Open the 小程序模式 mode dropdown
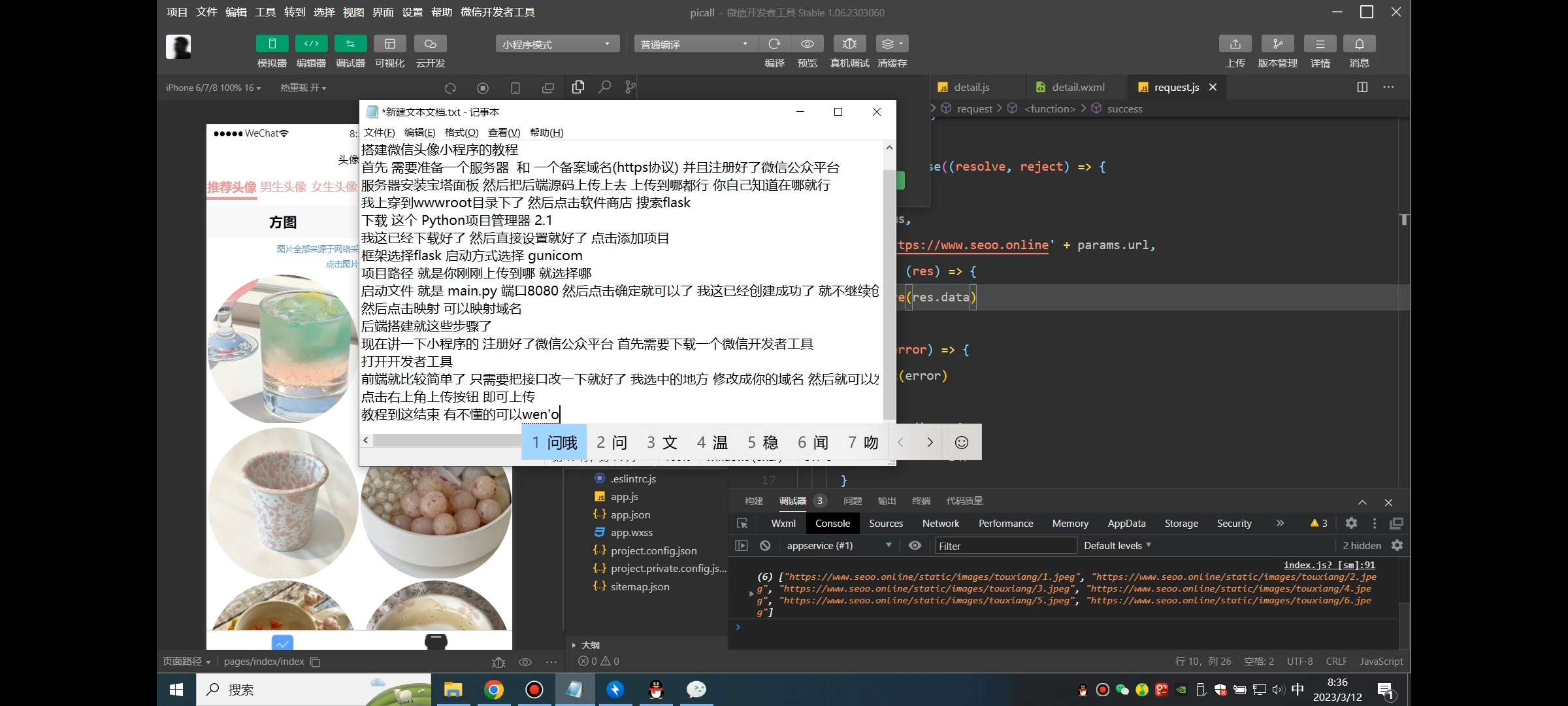Viewport: 1568px width, 706px height. click(556, 43)
